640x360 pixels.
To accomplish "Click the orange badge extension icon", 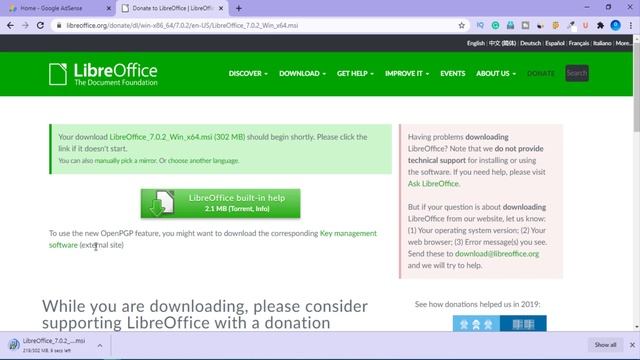I will point(555,25).
